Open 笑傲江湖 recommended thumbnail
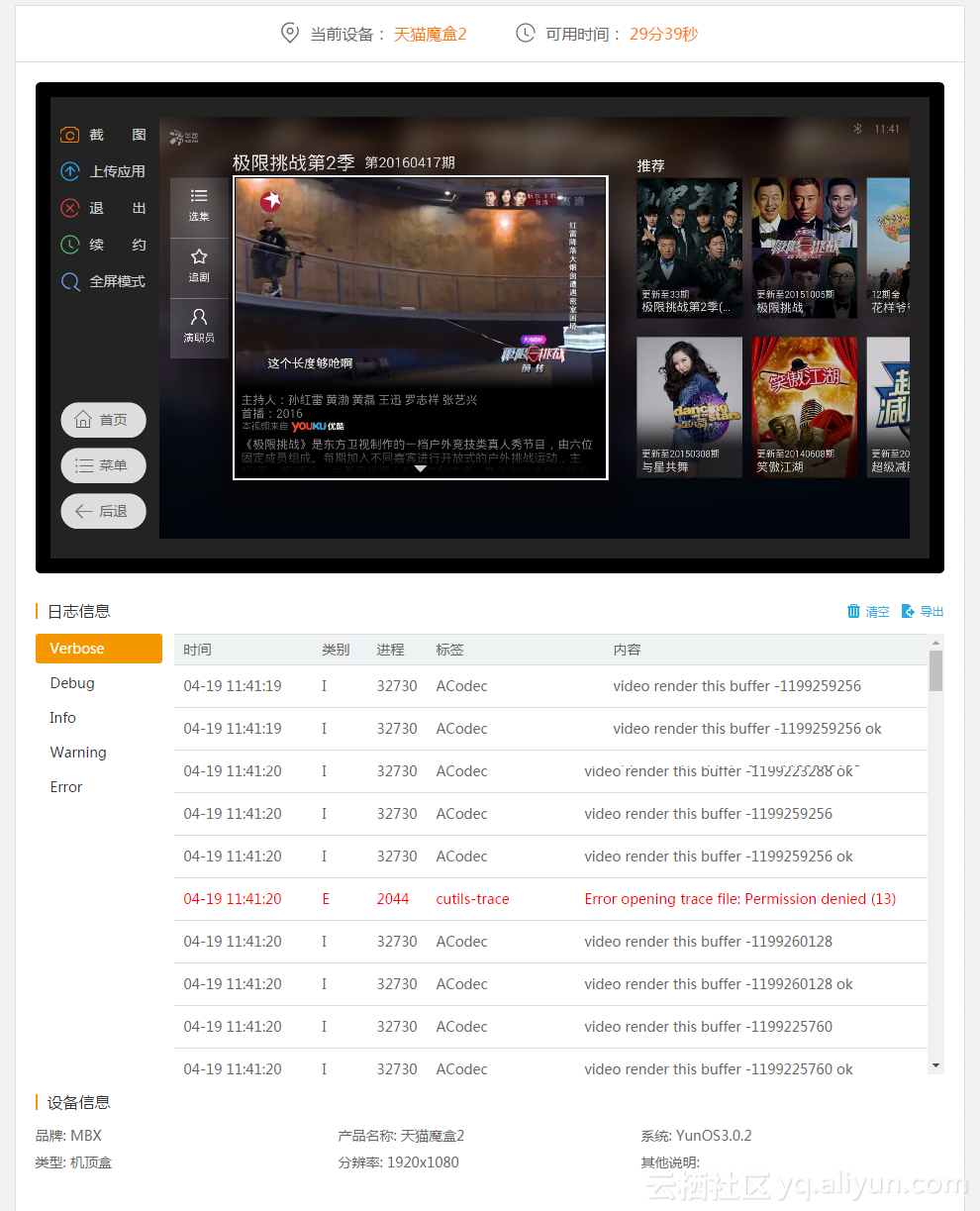The width and height of the screenshot is (980, 1211). tap(804, 407)
